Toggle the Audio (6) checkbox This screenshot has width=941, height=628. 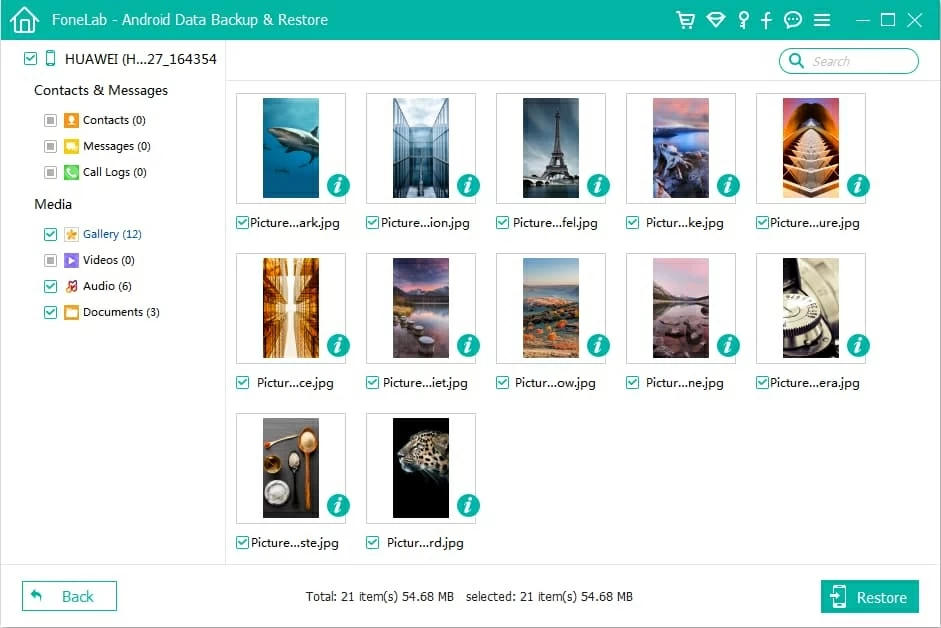pyautogui.click(x=50, y=286)
